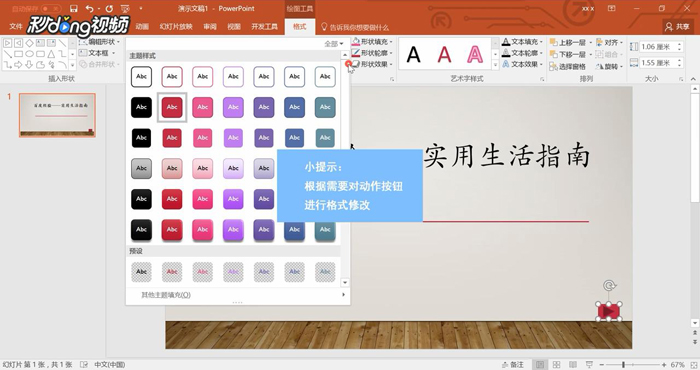This screenshot has height=370, width=700.
Task: Choose the highlighted red filled Abc style
Action: 172,107
